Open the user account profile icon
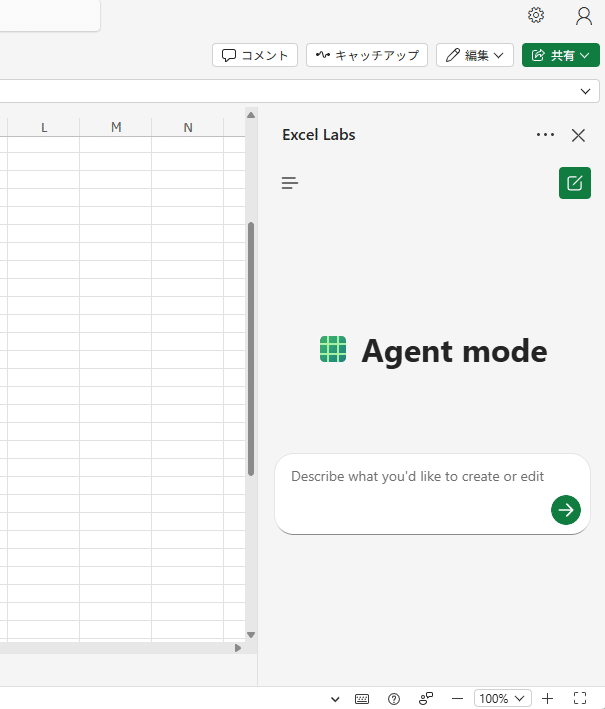 coord(584,16)
